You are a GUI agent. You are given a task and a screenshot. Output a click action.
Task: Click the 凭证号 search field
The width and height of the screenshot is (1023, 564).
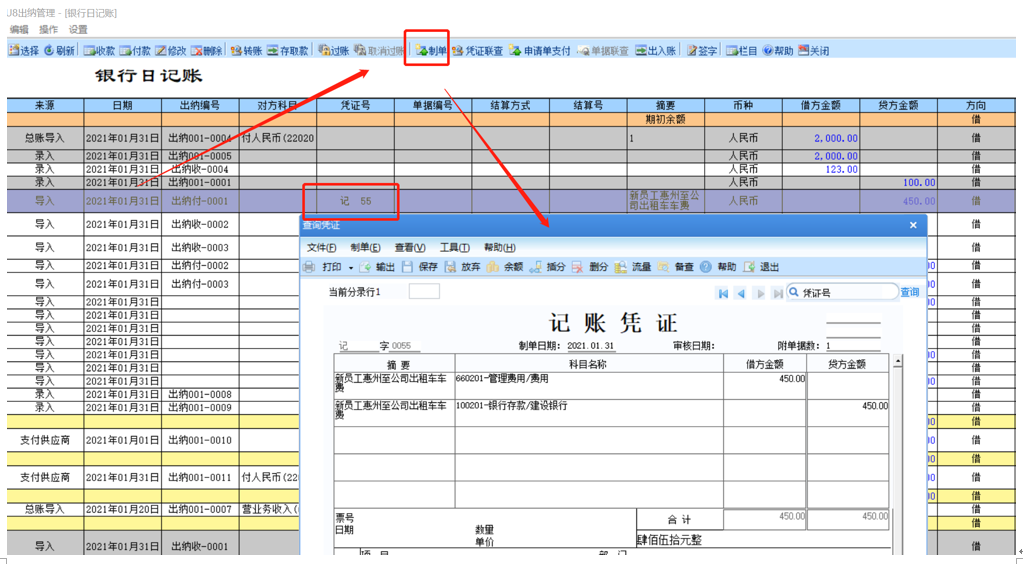point(842,292)
